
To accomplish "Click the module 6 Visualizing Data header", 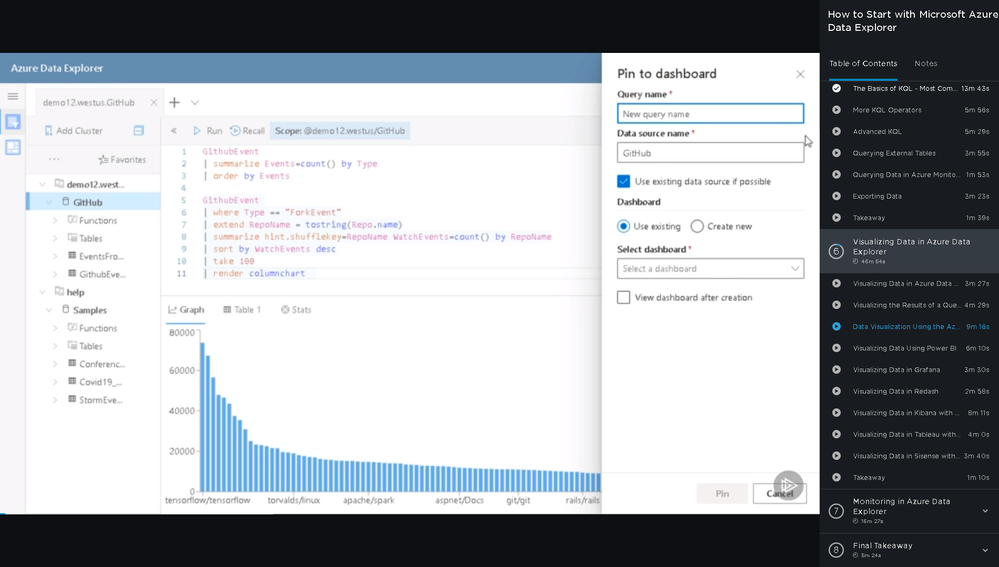I will pos(910,251).
